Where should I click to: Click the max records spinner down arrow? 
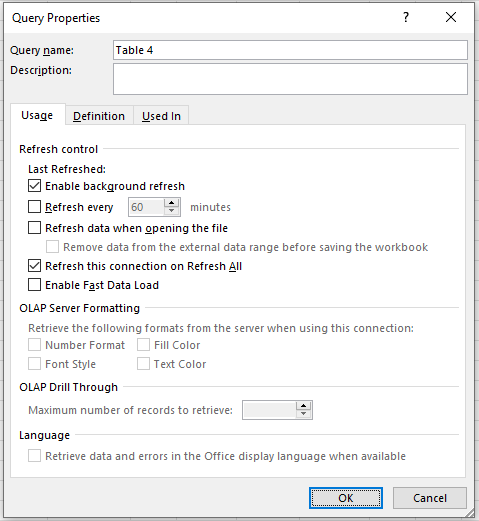coord(303,414)
